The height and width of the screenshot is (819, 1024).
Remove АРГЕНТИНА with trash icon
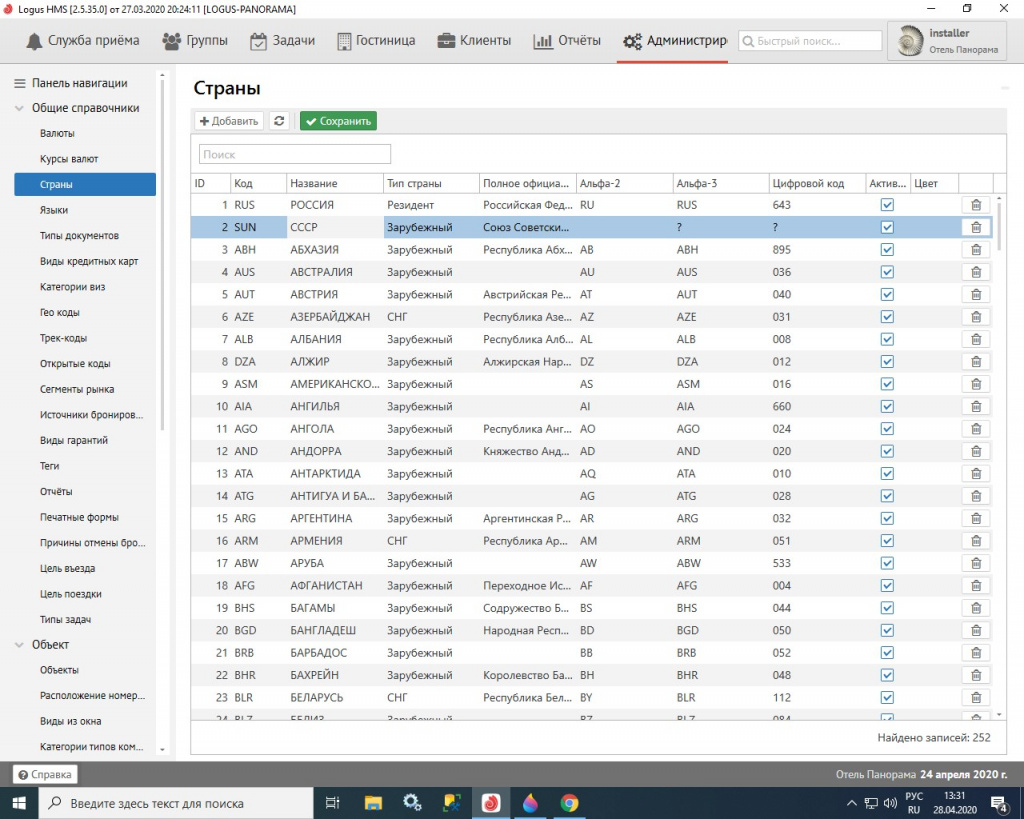(x=976, y=519)
